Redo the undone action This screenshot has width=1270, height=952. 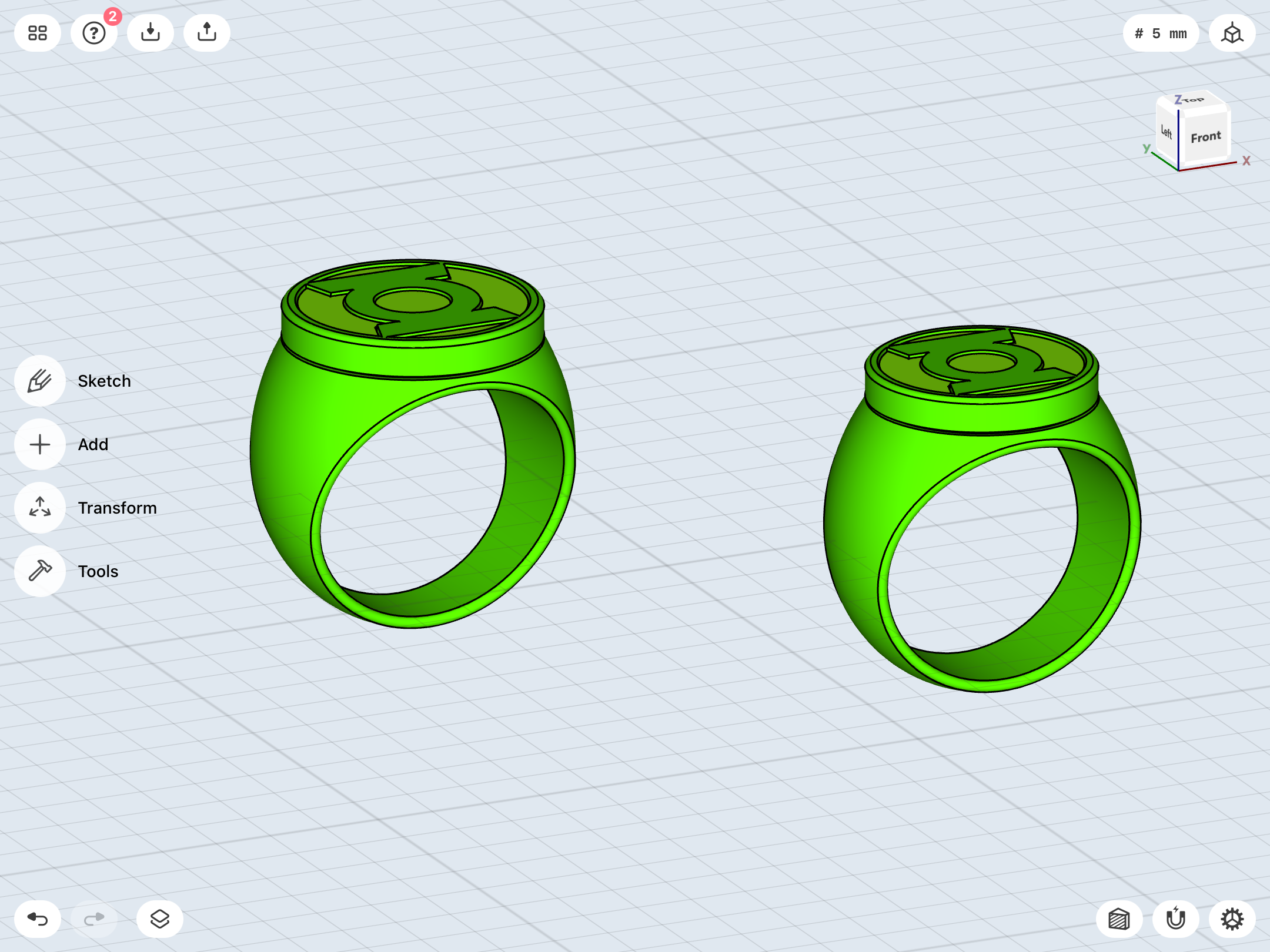click(x=94, y=919)
